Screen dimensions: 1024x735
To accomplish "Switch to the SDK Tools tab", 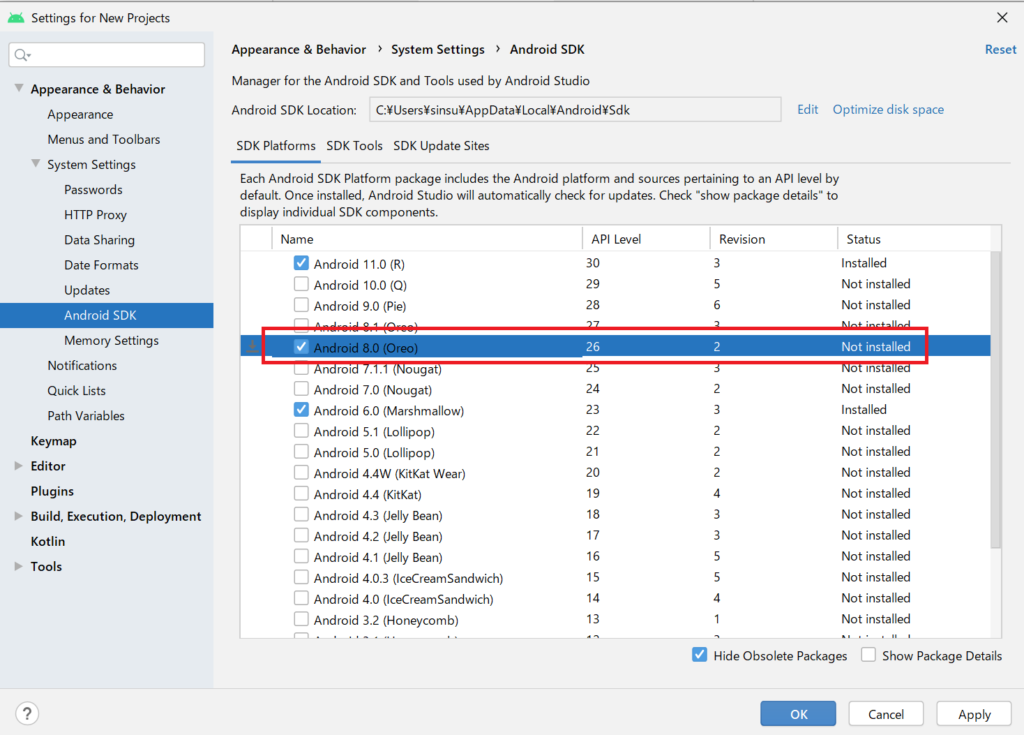I will 355,146.
